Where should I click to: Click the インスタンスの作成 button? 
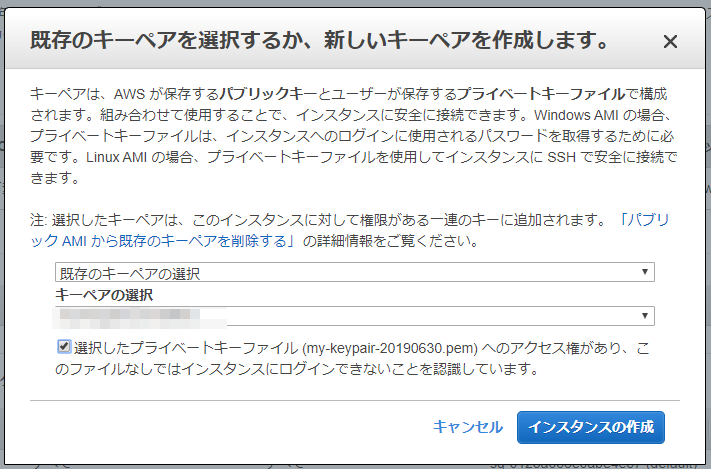(x=591, y=427)
